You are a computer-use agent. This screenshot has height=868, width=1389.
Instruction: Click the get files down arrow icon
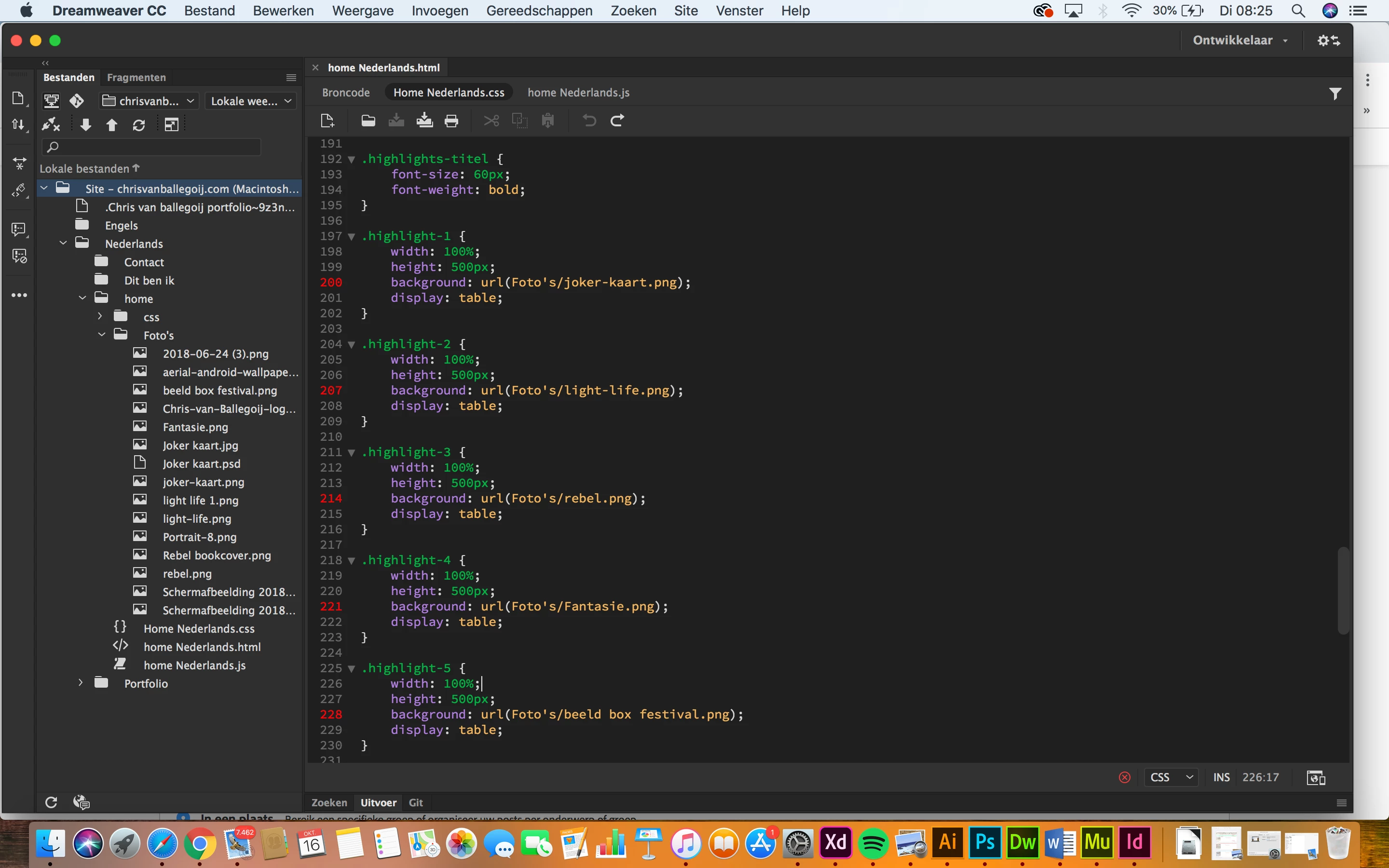(x=85, y=124)
